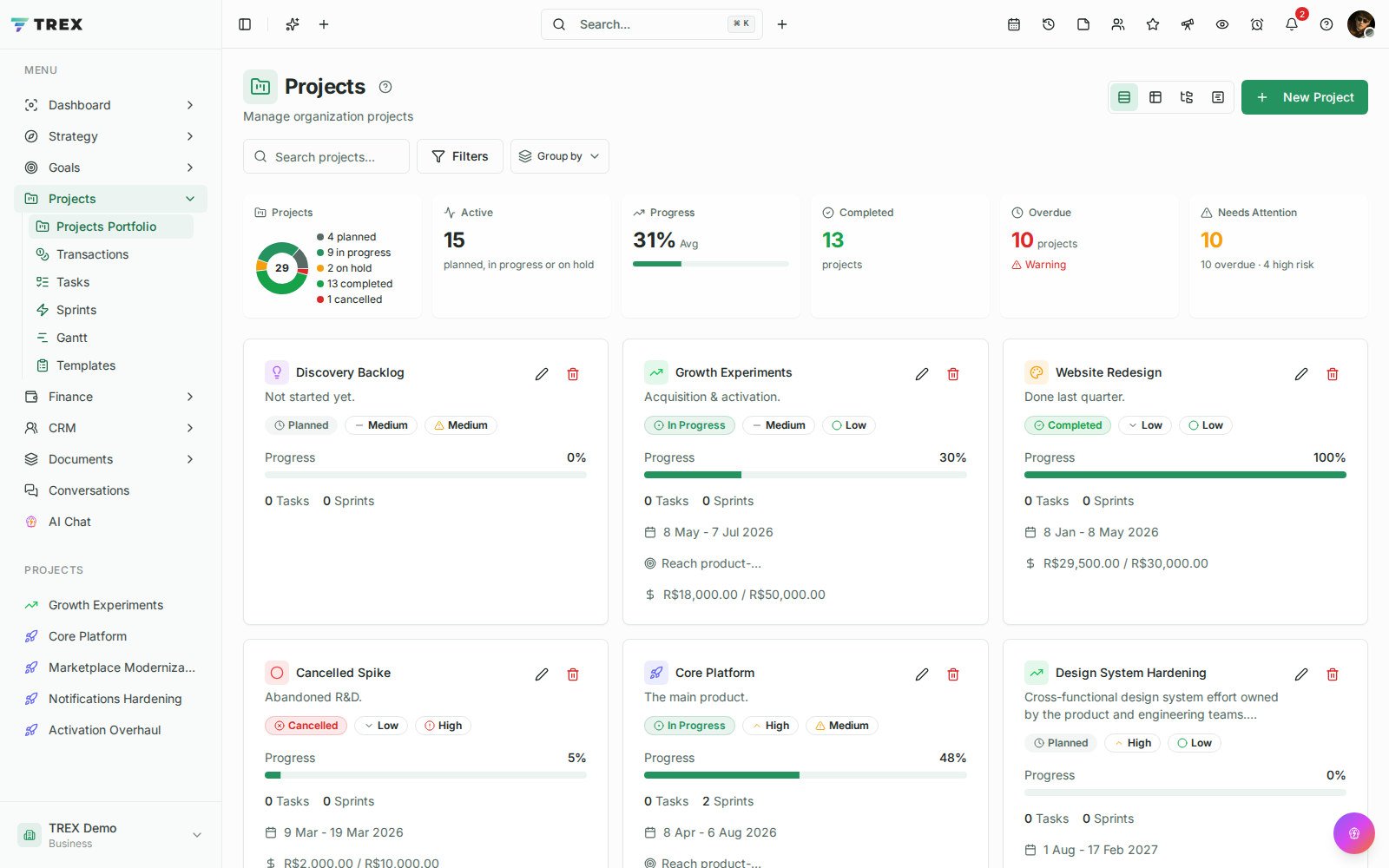Delete the Cancelled Spike project
This screenshot has width=1389, height=868.
573,674
